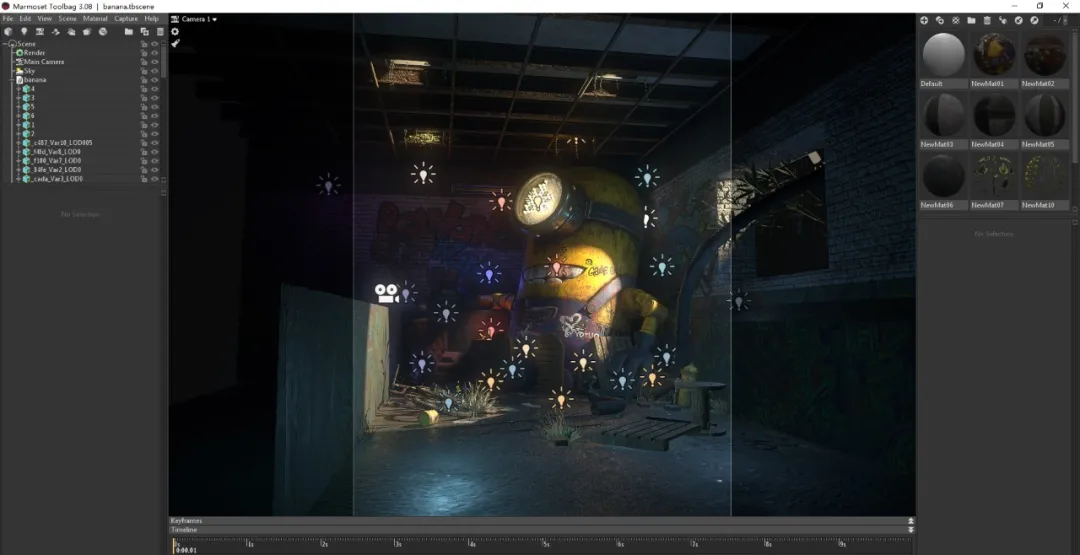Image resolution: width=1080 pixels, height=555 pixels.
Task: Toggle visibility eye for Sky object
Action: [155, 71]
